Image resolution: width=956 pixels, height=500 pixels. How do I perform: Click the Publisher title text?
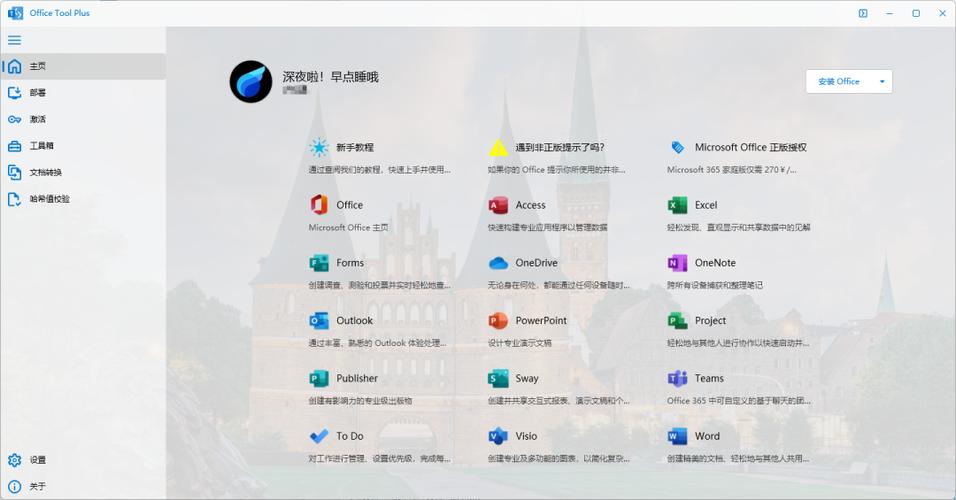click(x=357, y=378)
